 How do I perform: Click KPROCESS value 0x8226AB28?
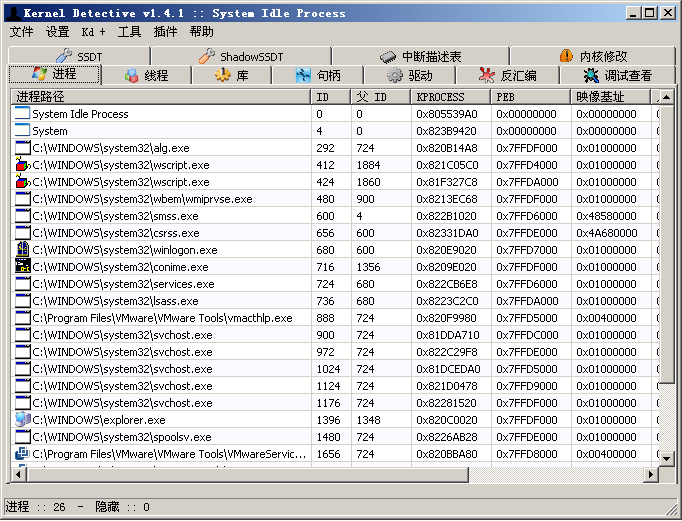(x=447, y=437)
